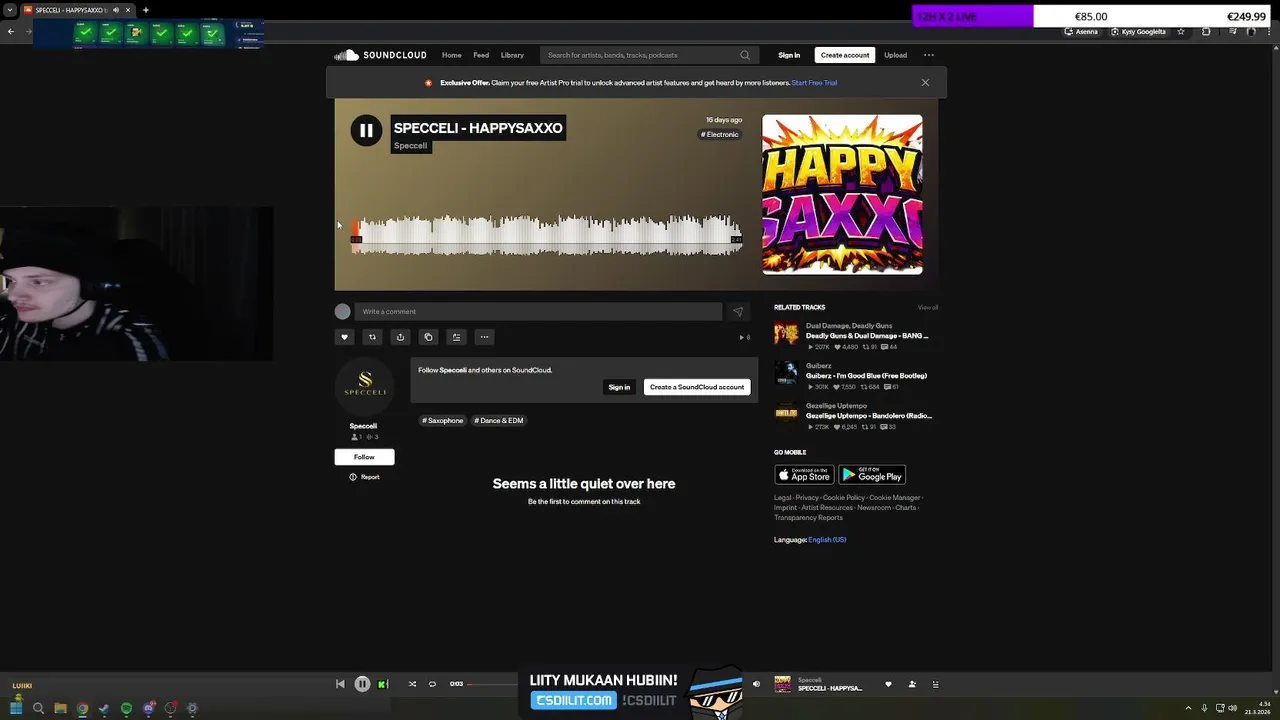Viewport: 1280px width, 720px height.
Task: Mute the browser tab audio icon
Action: [116, 10]
